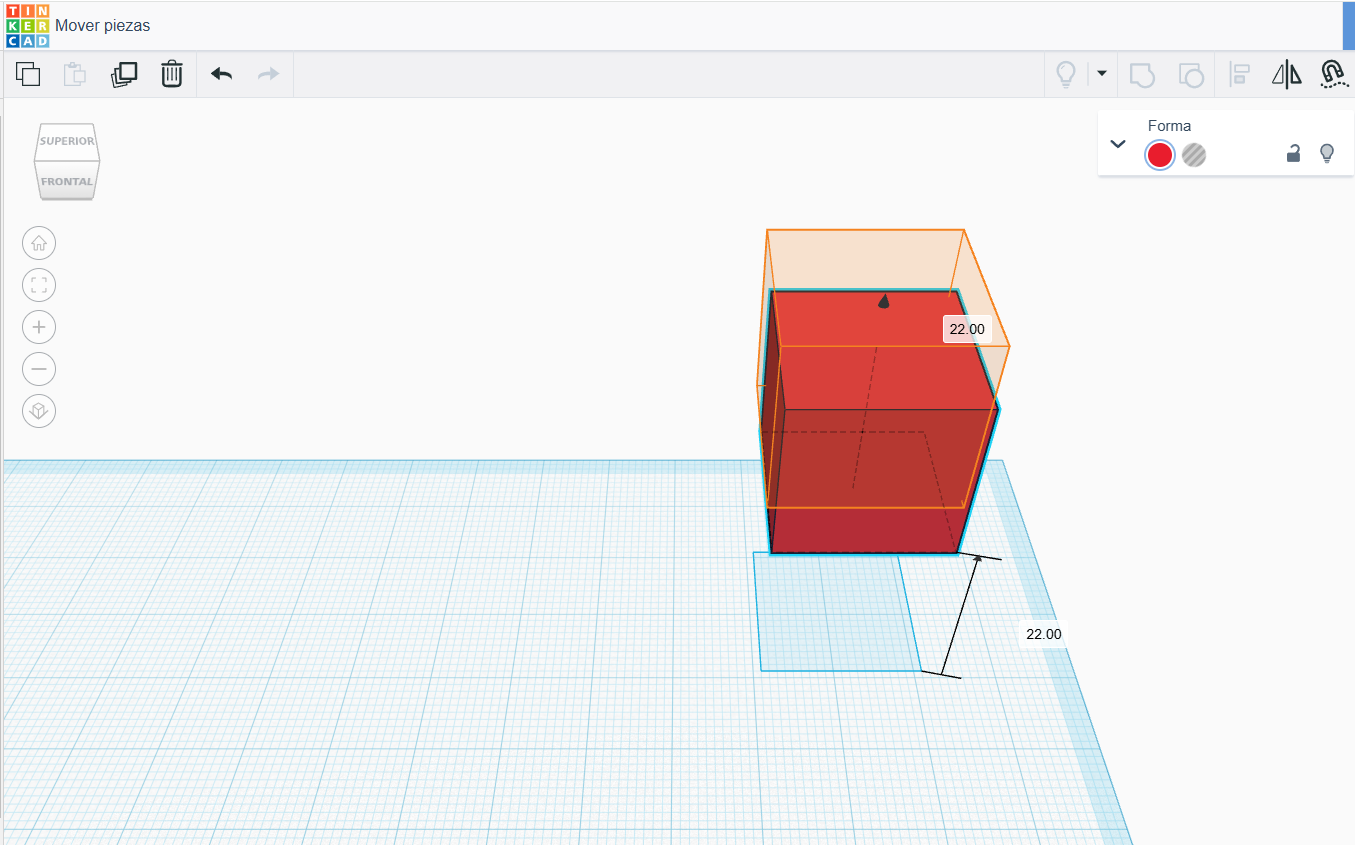1355x845 pixels.
Task: Open the show-all dropdown arrow
Action: (1102, 74)
